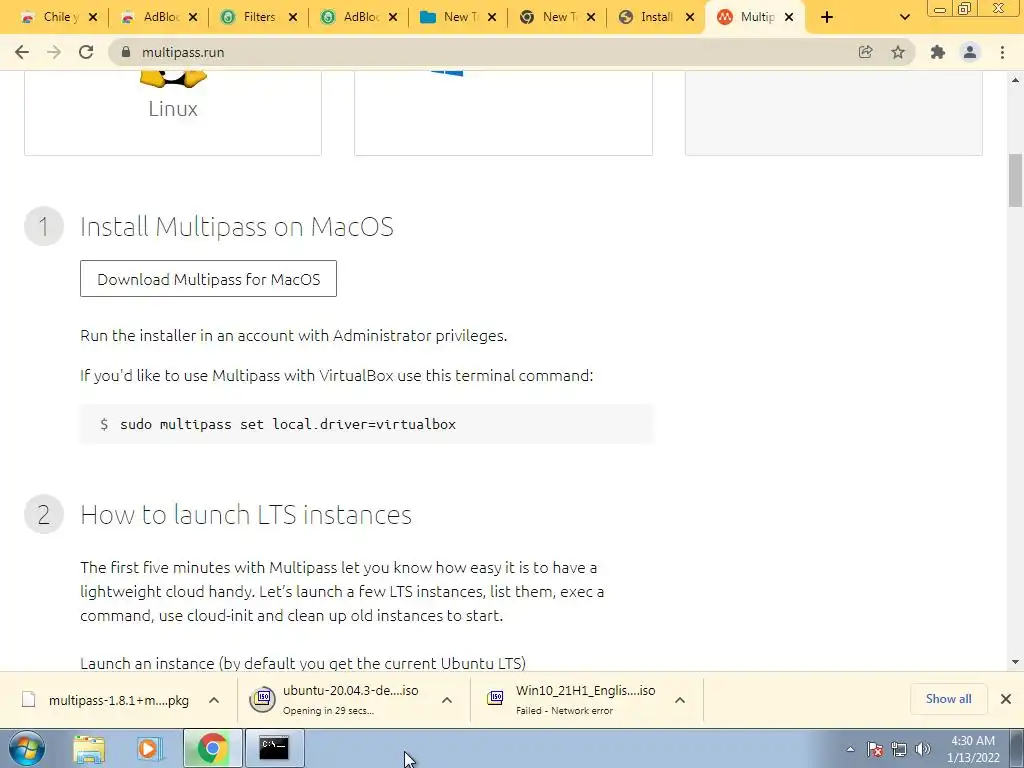The width and height of the screenshot is (1024, 768).
Task: Click Download Multipass for MacOS button
Action: 208,279
